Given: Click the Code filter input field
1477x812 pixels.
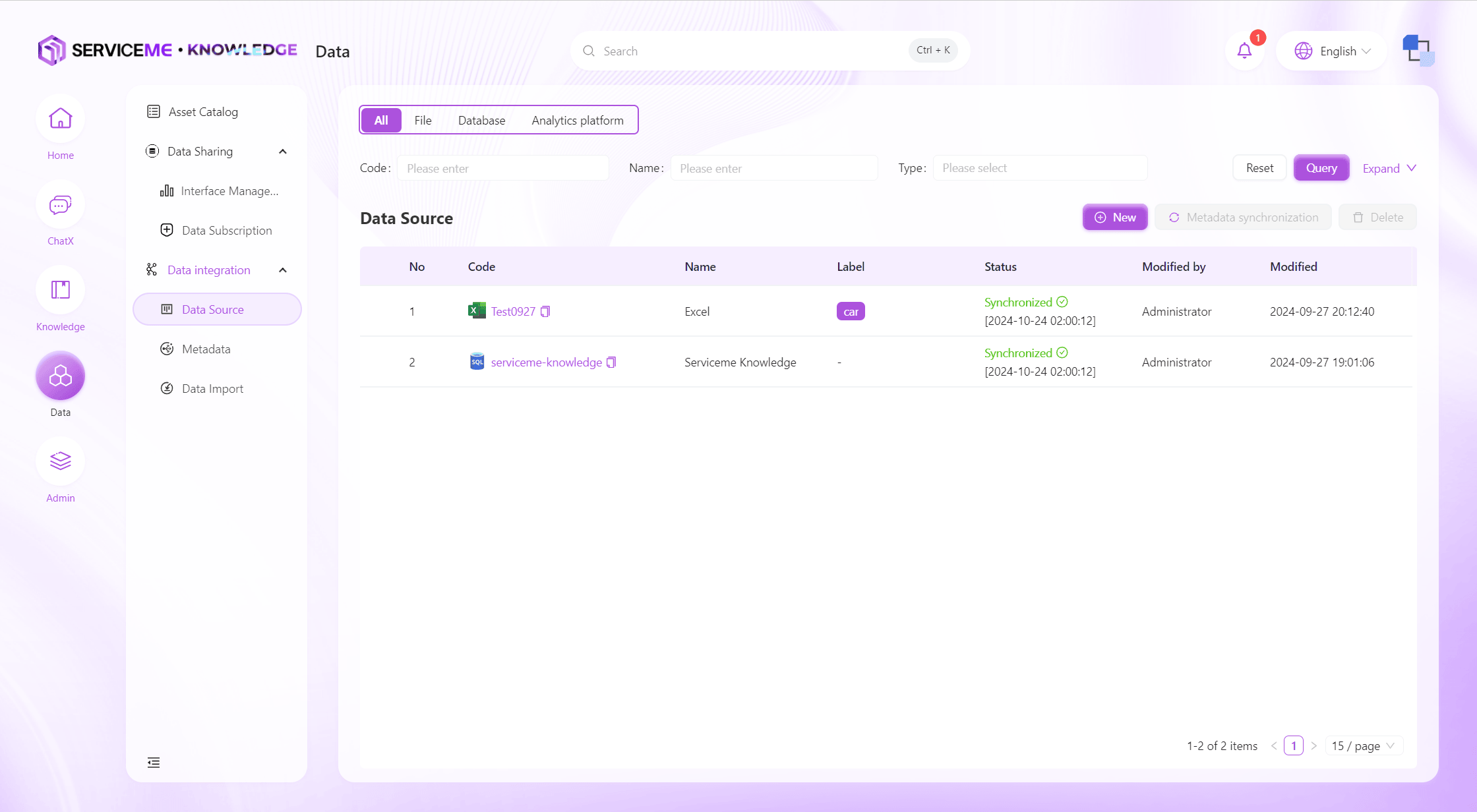Looking at the screenshot, I should click(x=502, y=168).
